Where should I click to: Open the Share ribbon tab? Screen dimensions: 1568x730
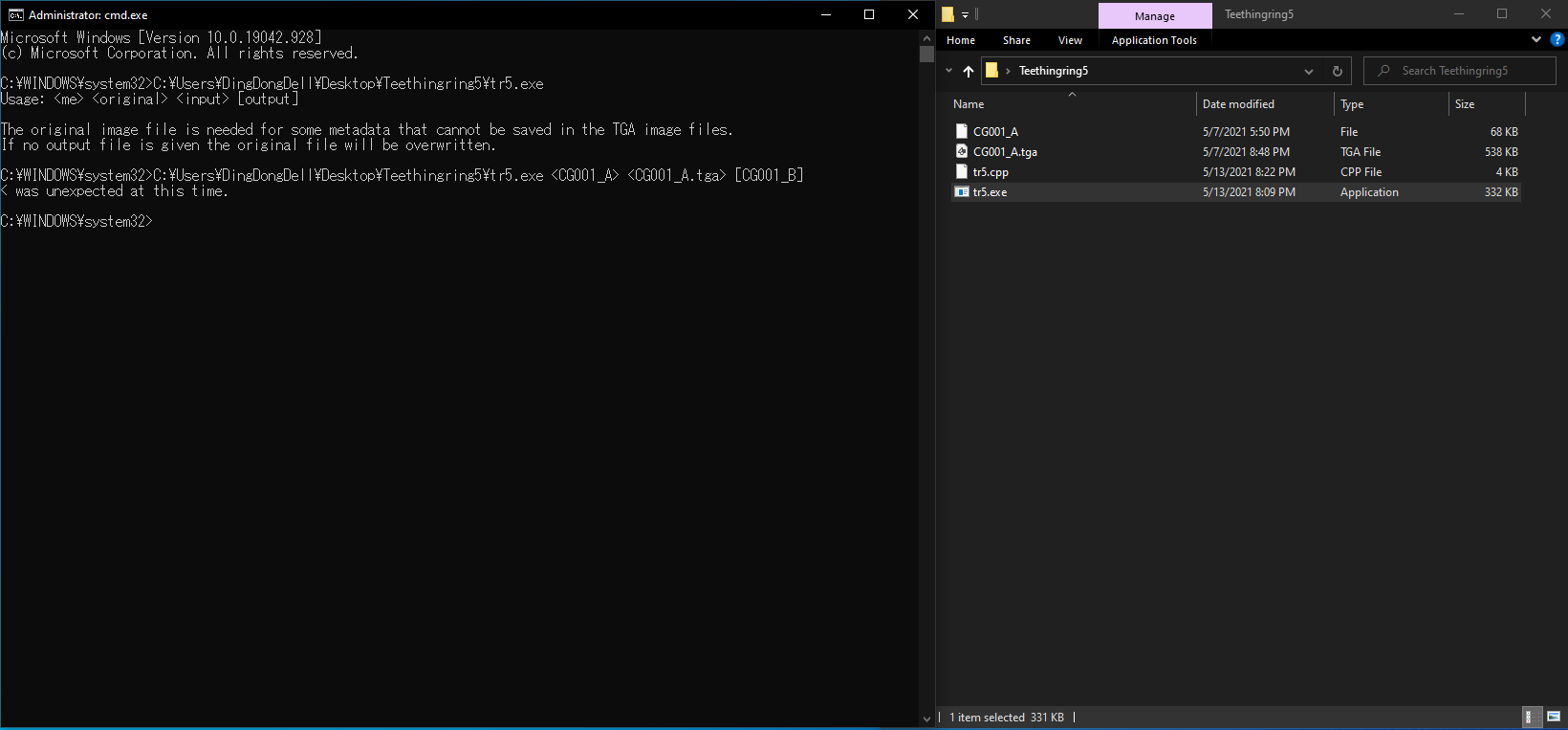pyautogui.click(x=1016, y=40)
